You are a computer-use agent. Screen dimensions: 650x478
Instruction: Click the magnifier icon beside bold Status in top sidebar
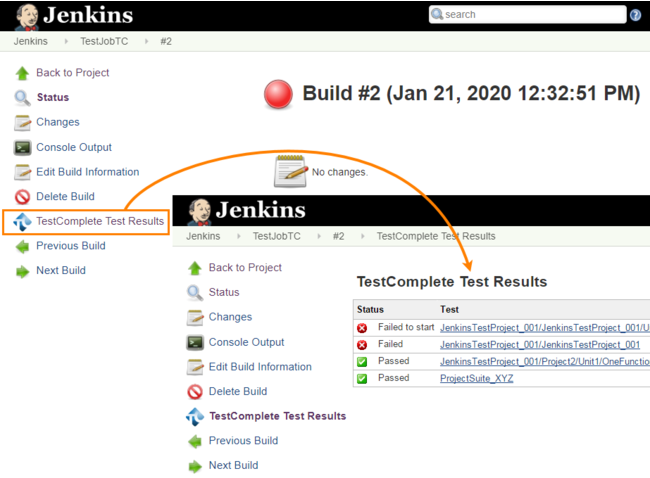pos(22,98)
